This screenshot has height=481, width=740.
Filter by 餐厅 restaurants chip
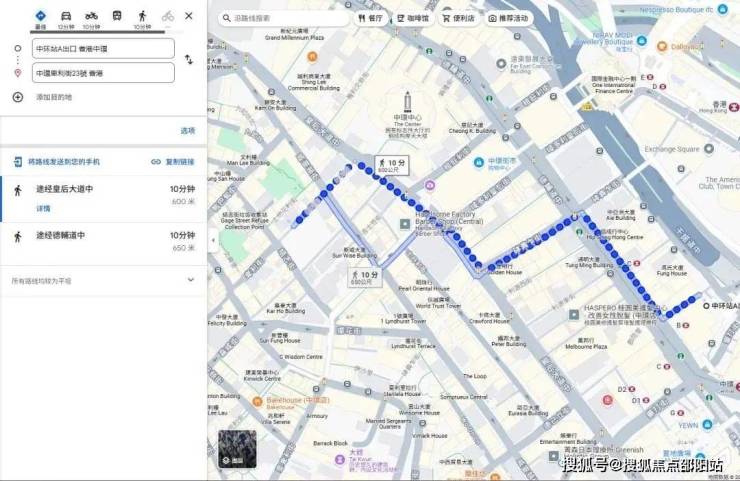coord(370,18)
